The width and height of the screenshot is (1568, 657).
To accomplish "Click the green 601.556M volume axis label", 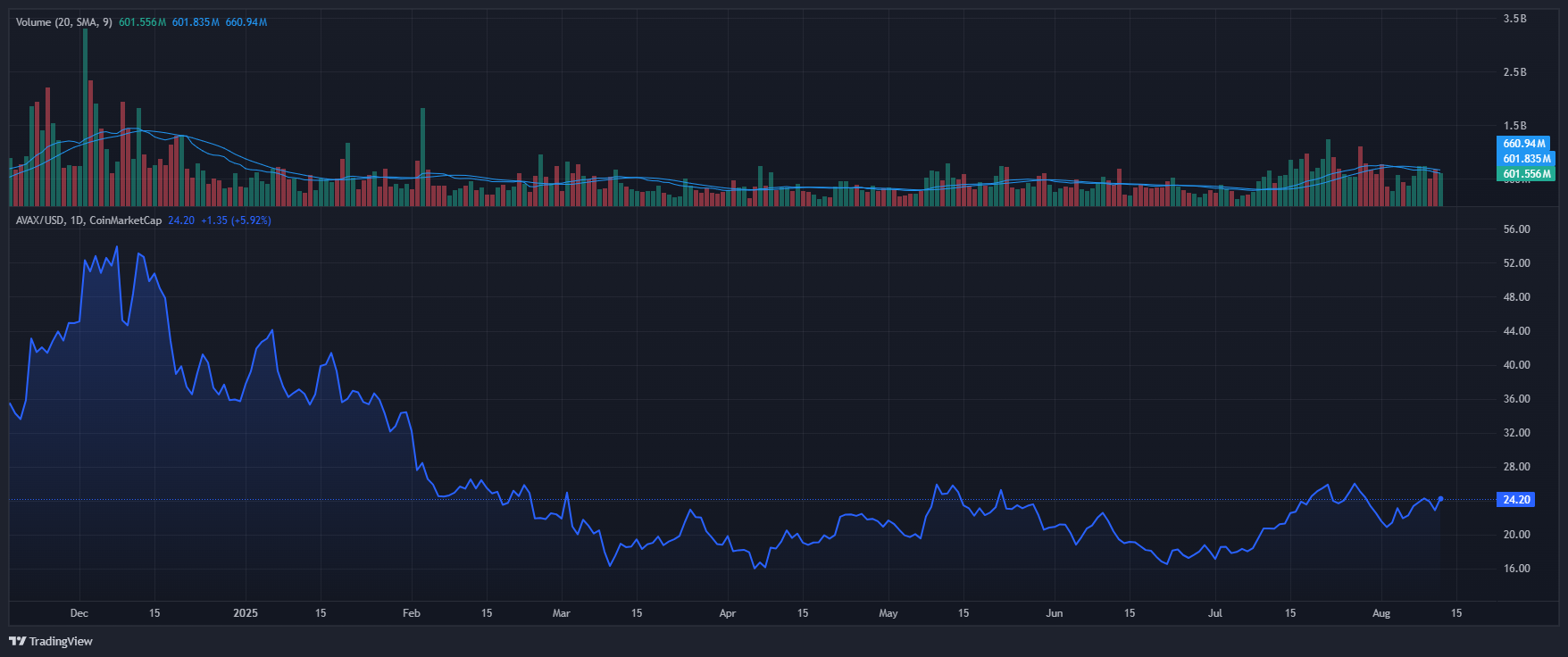I will (x=1525, y=174).
